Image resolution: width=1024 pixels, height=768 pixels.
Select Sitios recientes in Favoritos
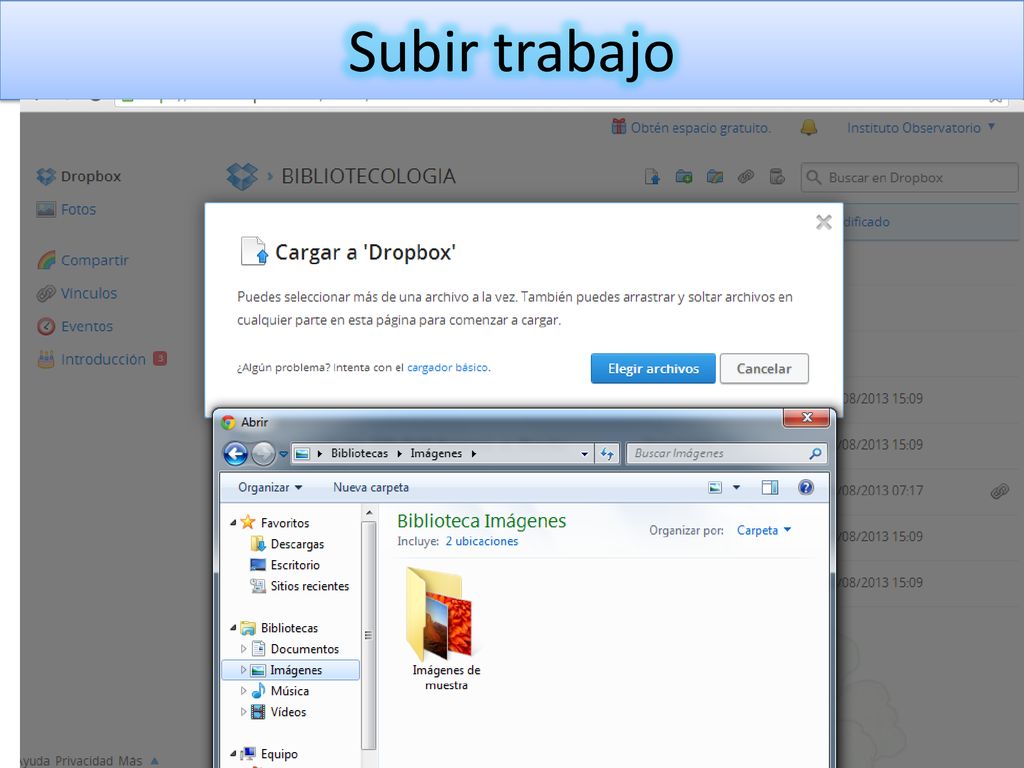coord(300,586)
